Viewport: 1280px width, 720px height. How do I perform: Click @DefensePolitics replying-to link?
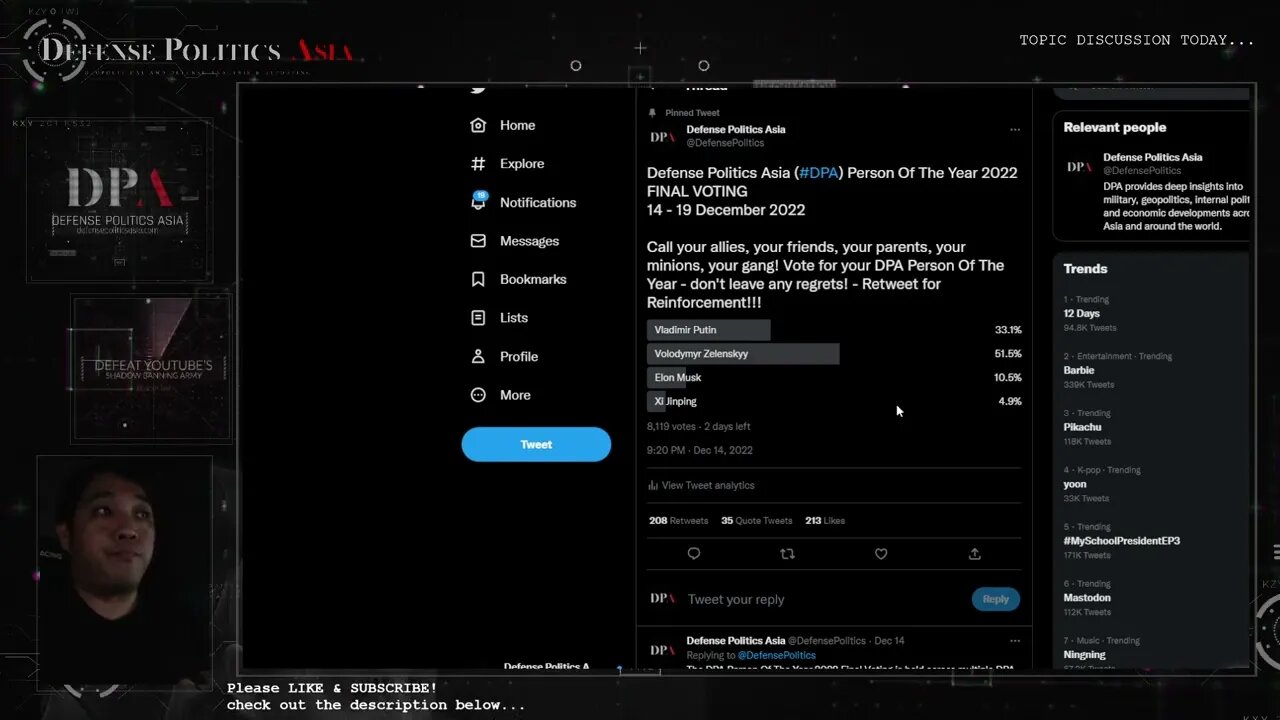click(777, 655)
